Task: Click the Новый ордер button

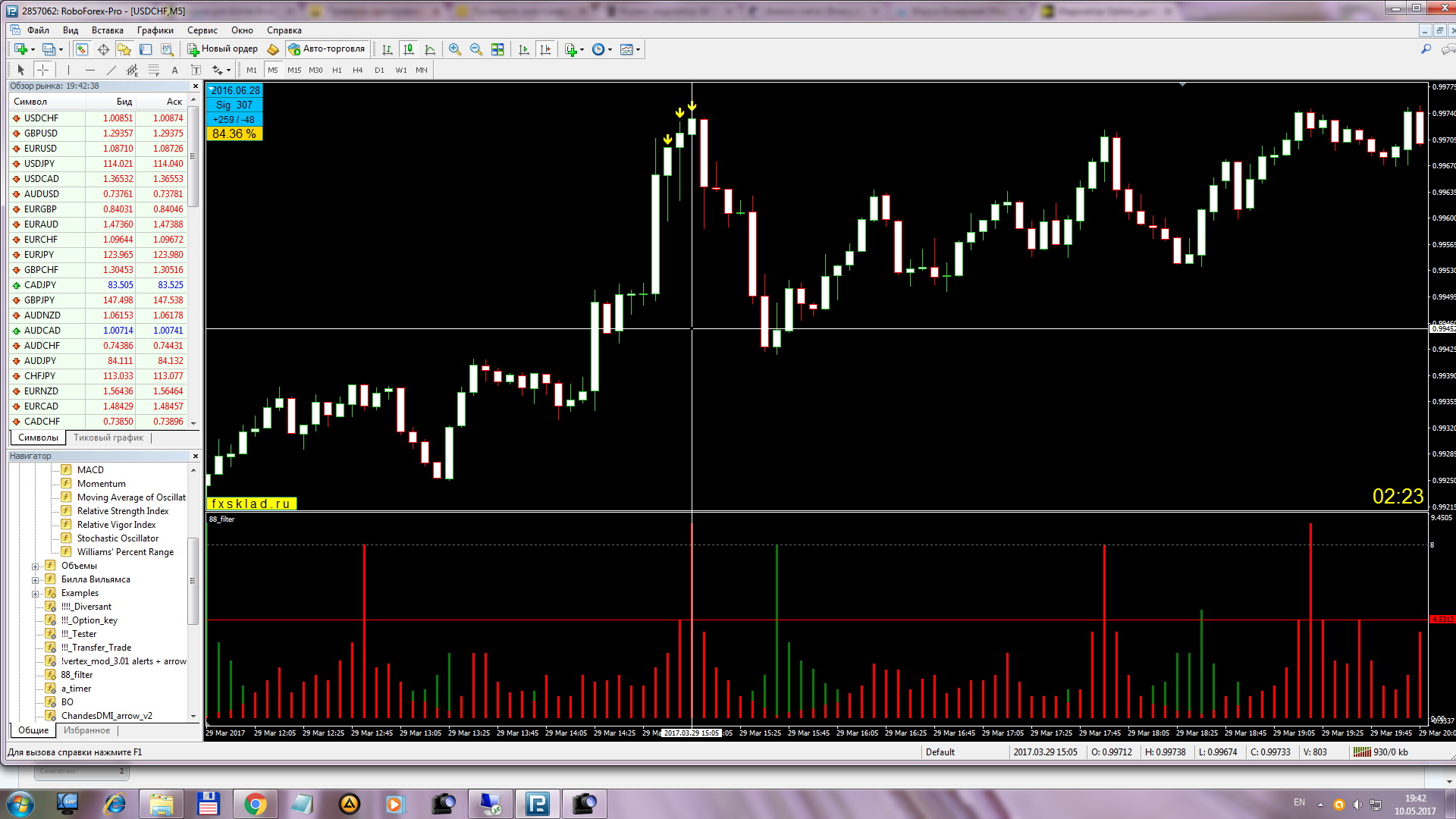Action: (x=223, y=49)
